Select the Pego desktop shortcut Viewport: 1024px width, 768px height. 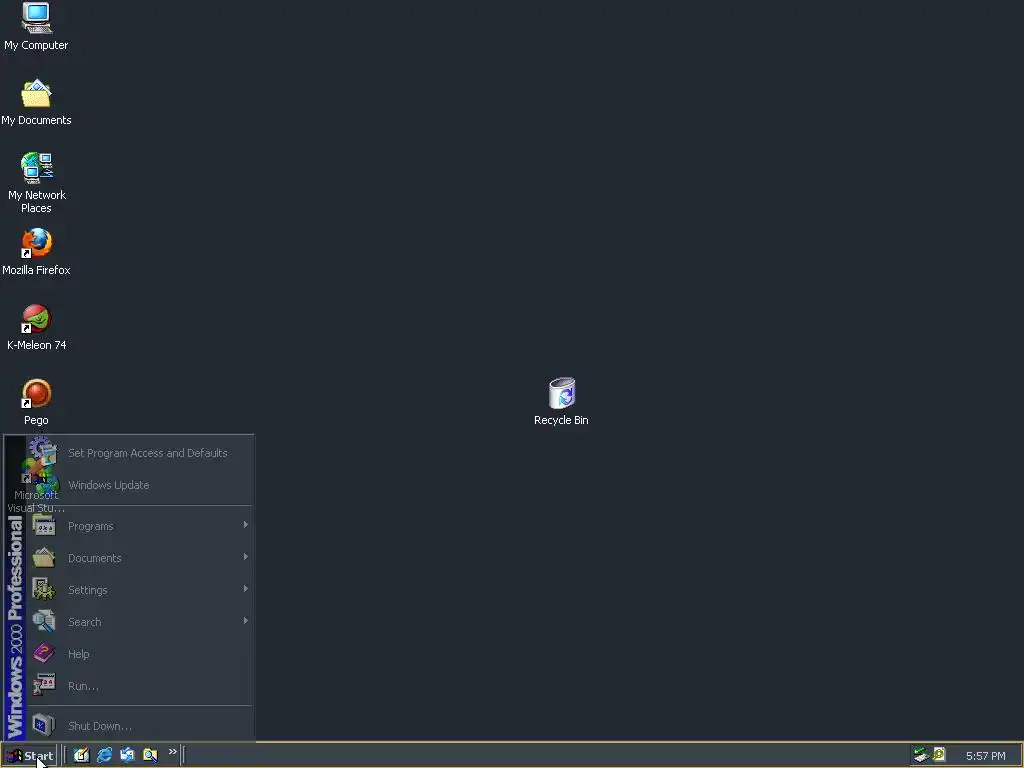click(x=37, y=402)
